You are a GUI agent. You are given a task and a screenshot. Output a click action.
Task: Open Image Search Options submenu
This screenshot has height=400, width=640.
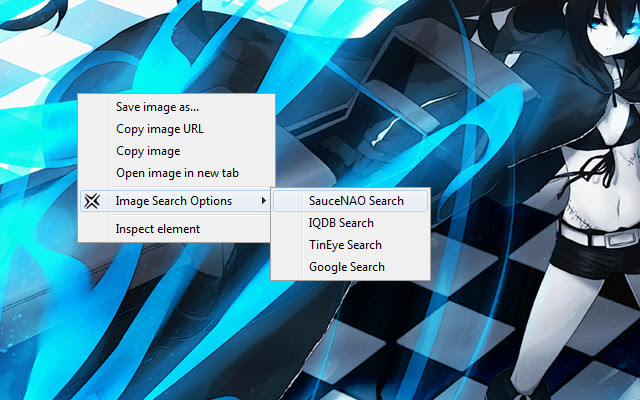(176, 201)
